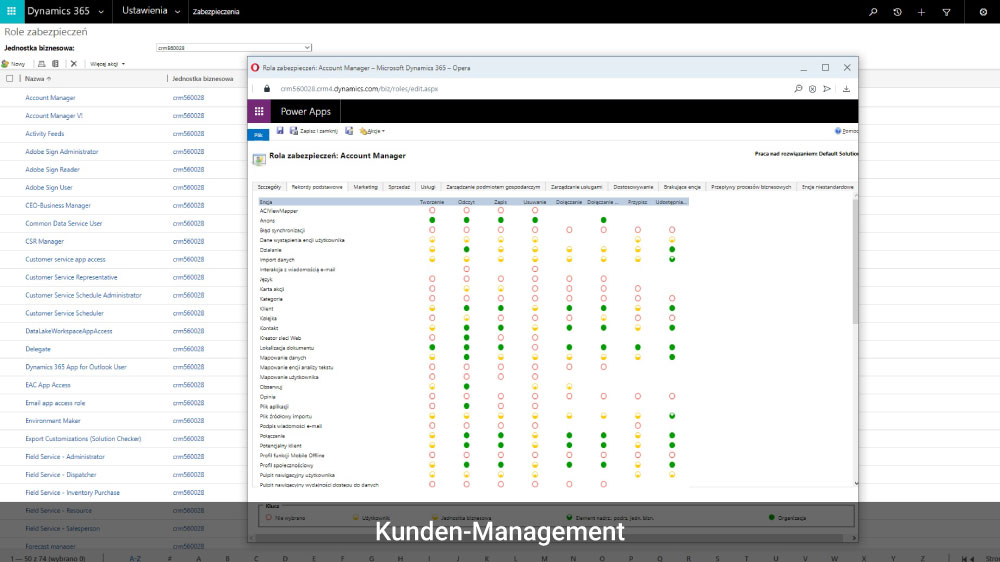This screenshot has height=562, width=1000.
Task: Click Zabezpieczenia in the navigation bar
Action: pos(216,11)
